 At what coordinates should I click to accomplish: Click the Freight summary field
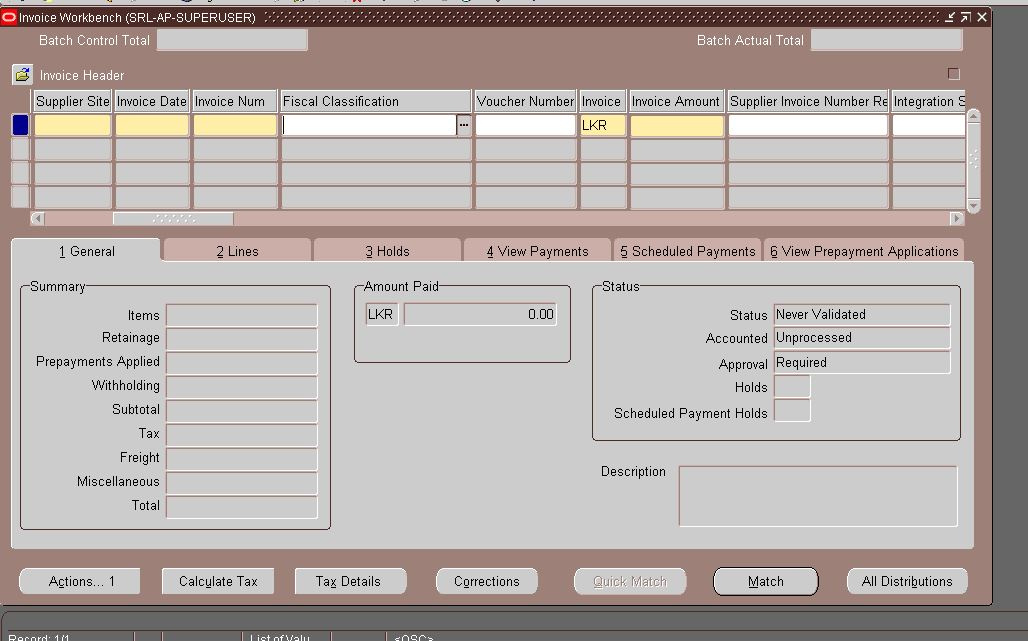click(x=242, y=459)
